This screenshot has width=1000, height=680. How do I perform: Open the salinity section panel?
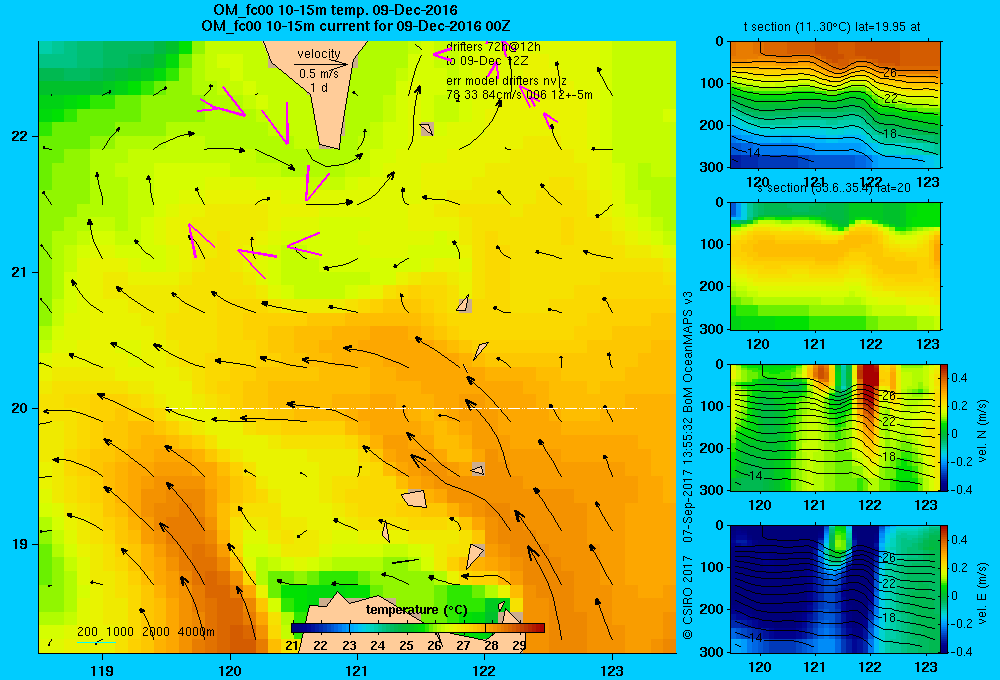pos(835,266)
